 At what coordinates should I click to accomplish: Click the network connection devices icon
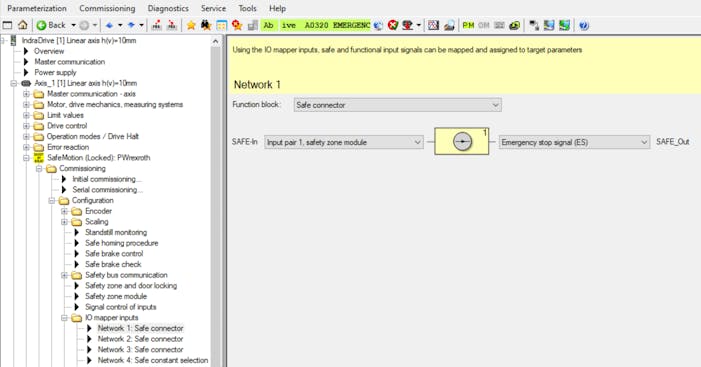coord(534,25)
